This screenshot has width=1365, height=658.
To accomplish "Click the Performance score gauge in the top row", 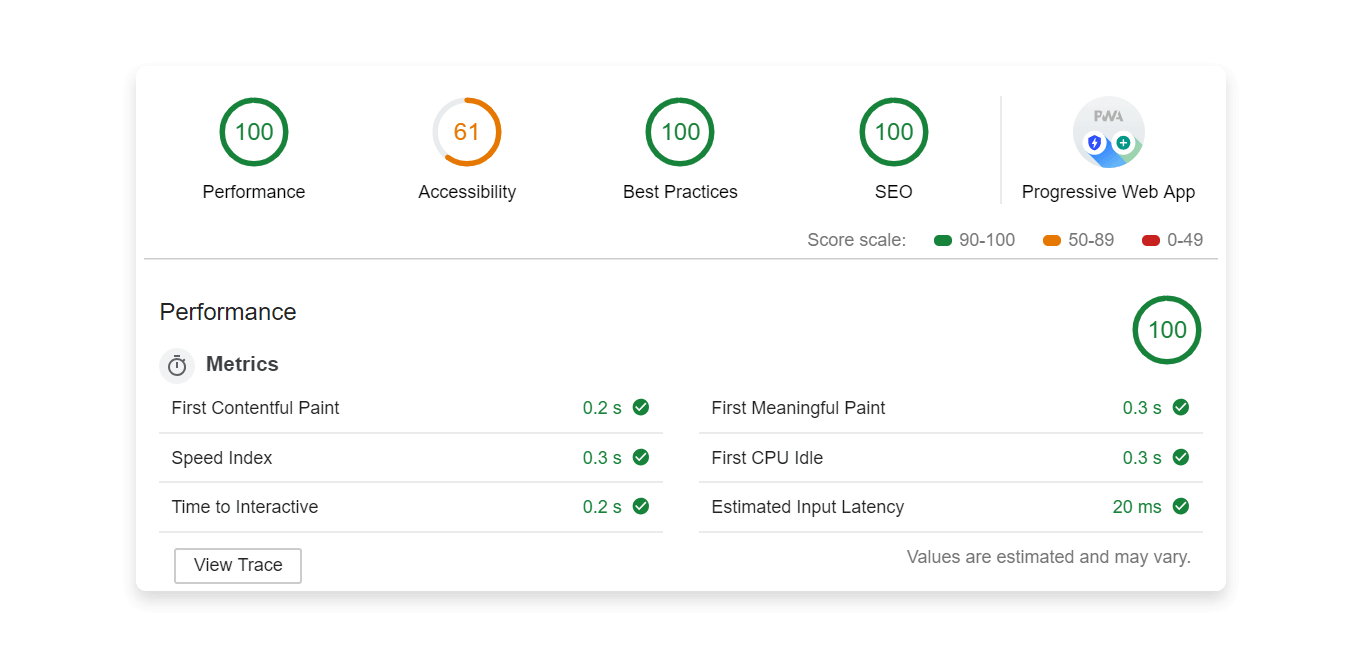I will [x=254, y=132].
